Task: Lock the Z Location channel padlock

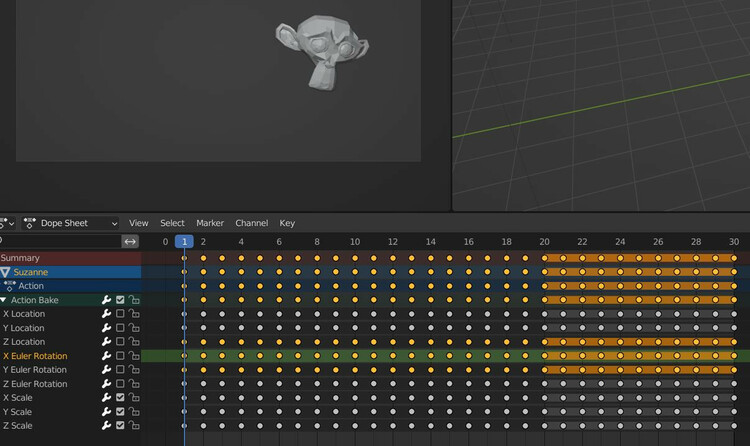Action: tap(134, 342)
